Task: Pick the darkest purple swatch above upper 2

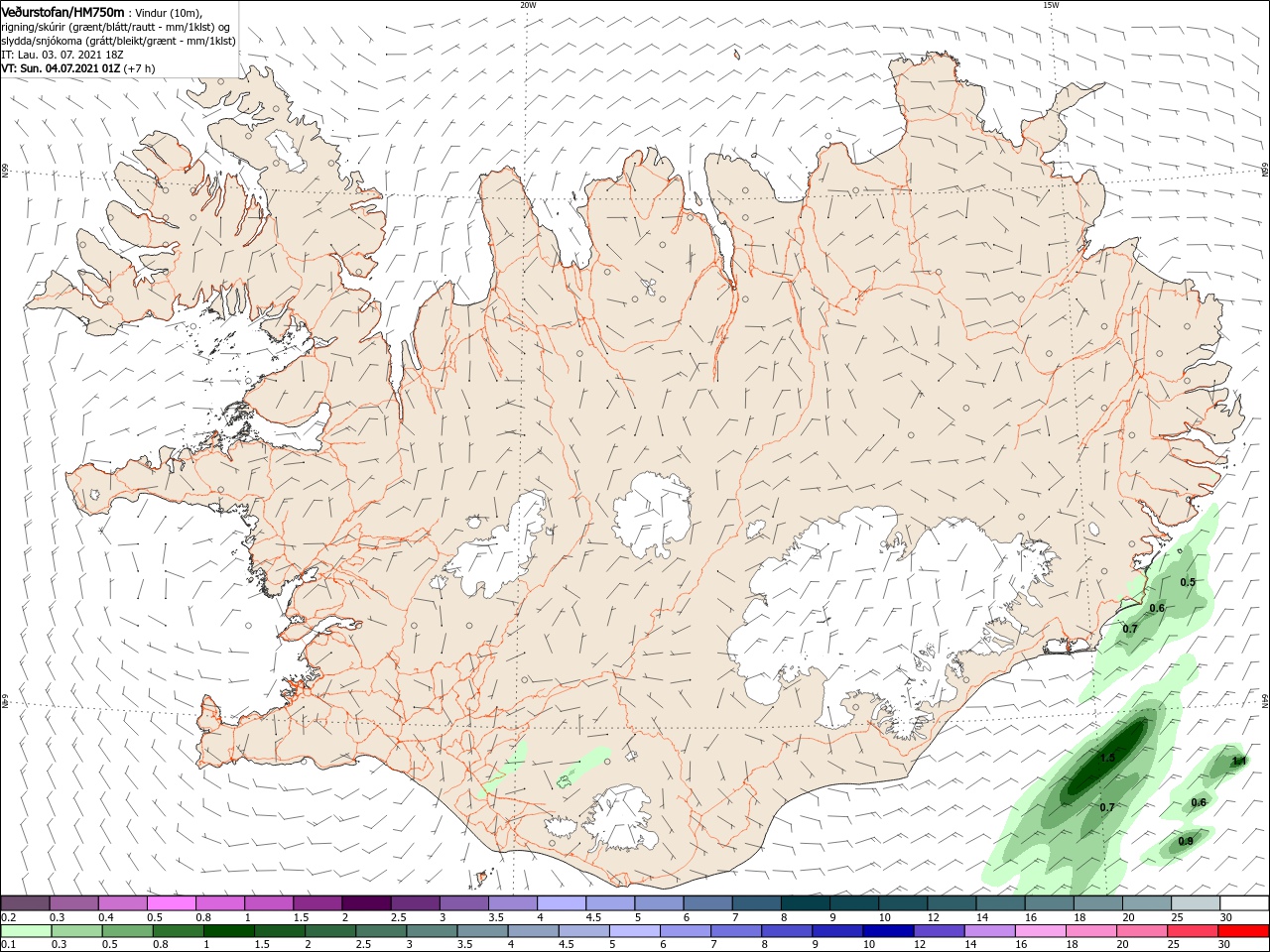Action: coord(366,903)
